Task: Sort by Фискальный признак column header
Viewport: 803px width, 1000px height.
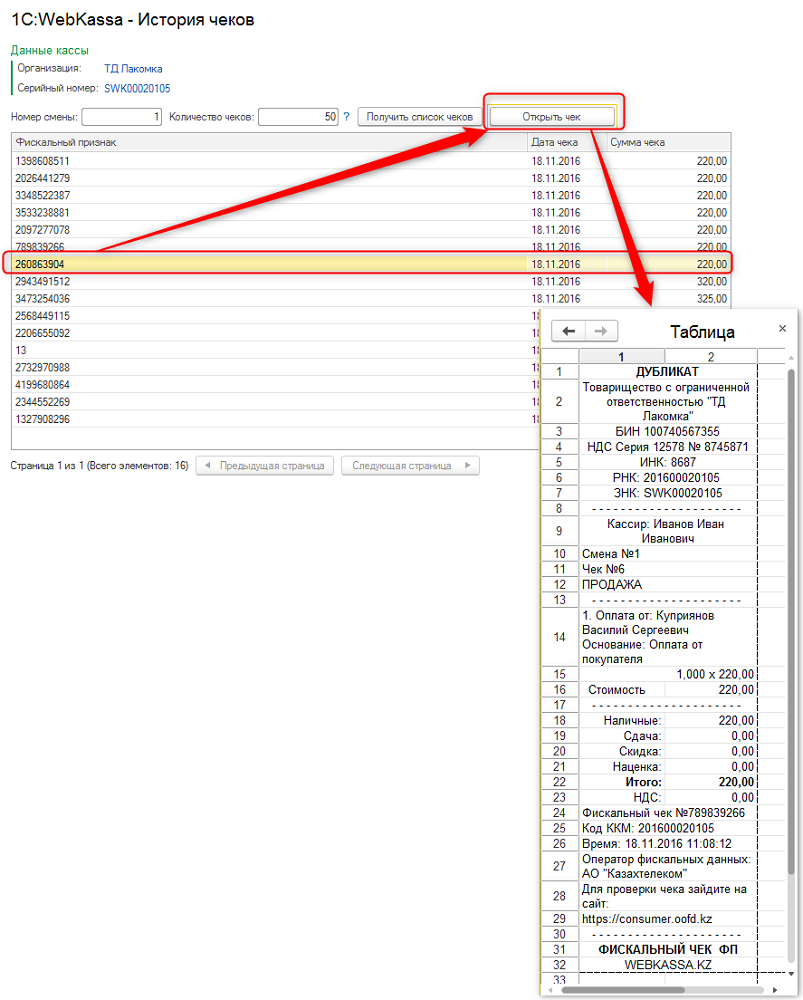Action: point(268,142)
